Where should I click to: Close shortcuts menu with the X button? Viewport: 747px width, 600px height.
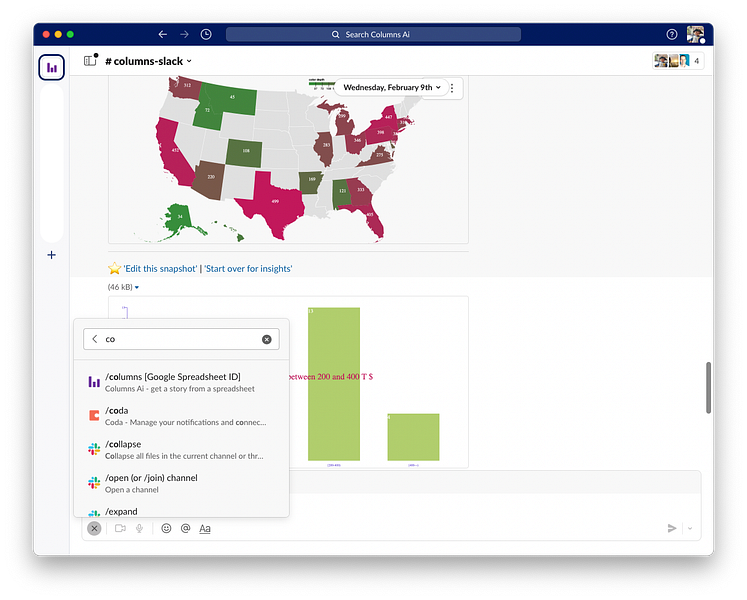pos(94,528)
